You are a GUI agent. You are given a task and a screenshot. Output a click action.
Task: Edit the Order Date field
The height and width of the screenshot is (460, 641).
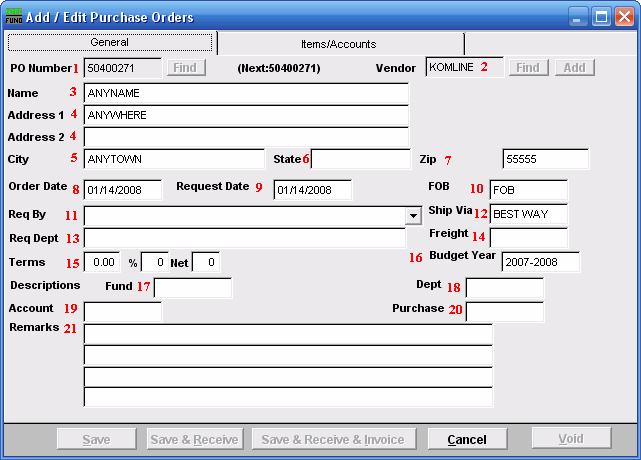(122, 190)
